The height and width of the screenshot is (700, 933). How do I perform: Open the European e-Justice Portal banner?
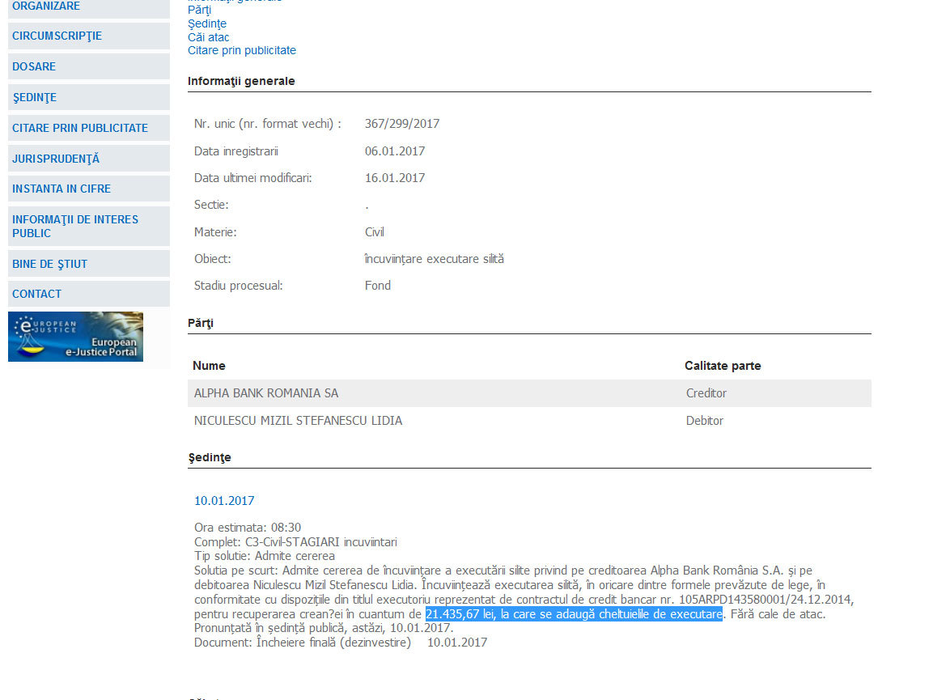[76, 336]
